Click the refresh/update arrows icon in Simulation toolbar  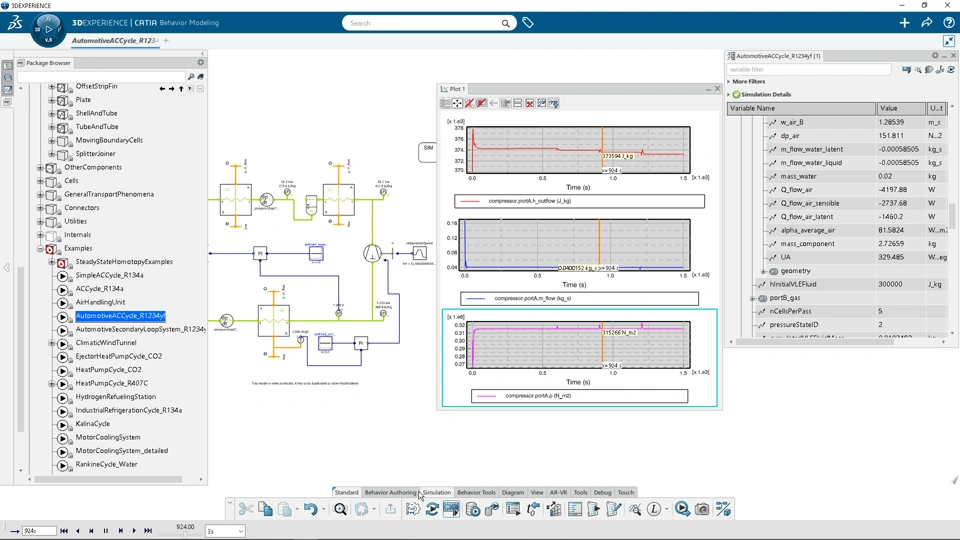click(432, 509)
